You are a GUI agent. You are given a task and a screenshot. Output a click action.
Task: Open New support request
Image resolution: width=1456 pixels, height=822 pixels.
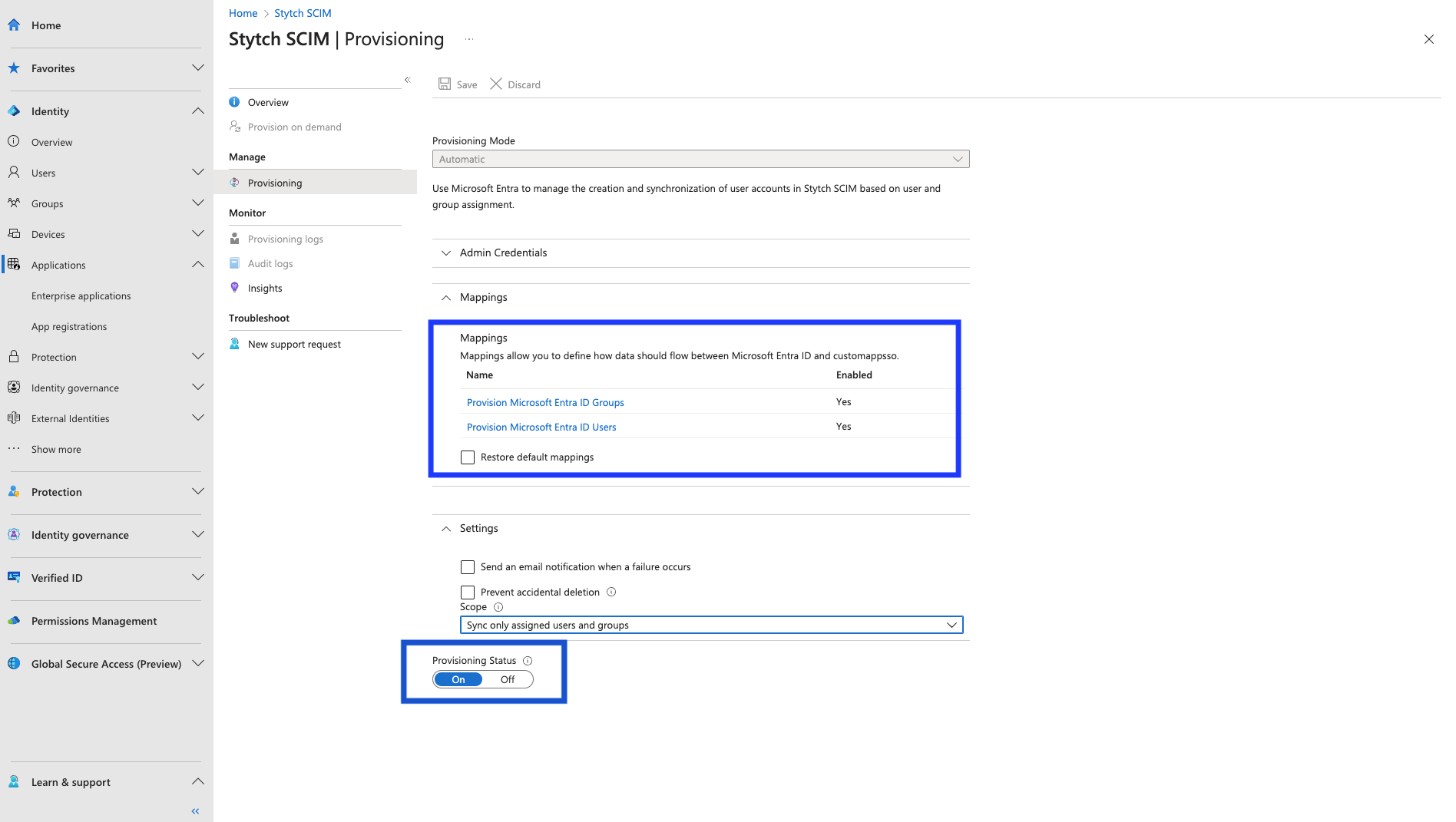294,344
